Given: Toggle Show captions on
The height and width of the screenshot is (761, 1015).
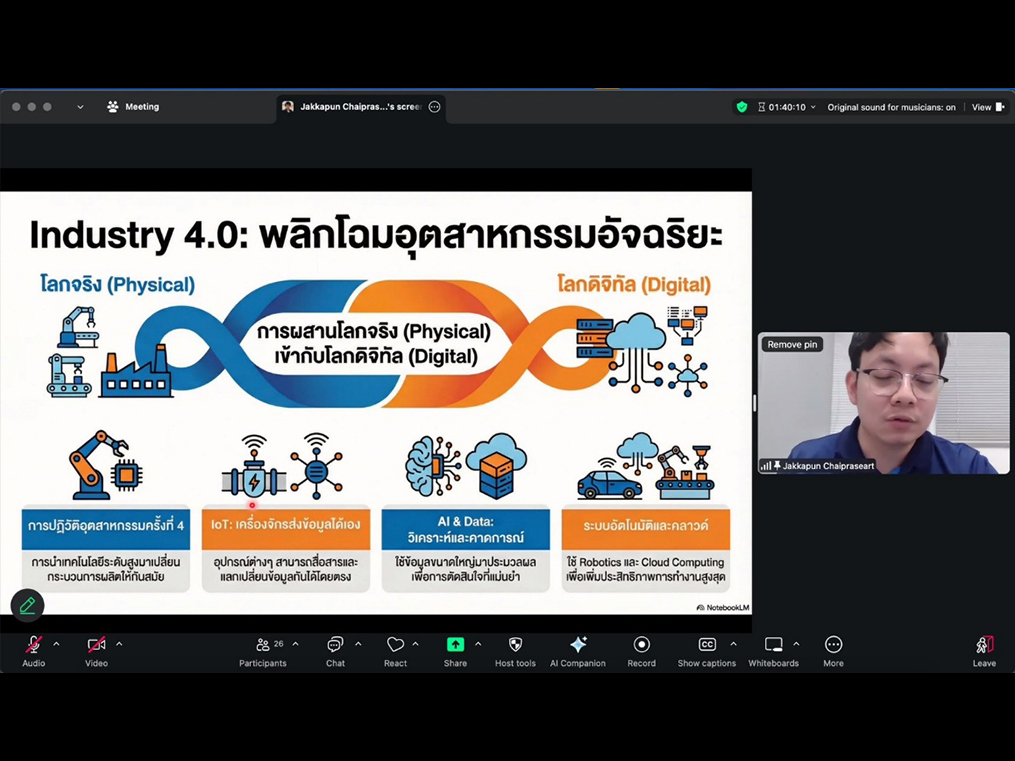Looking at the screenshot, I should click(x=706, y=646).
